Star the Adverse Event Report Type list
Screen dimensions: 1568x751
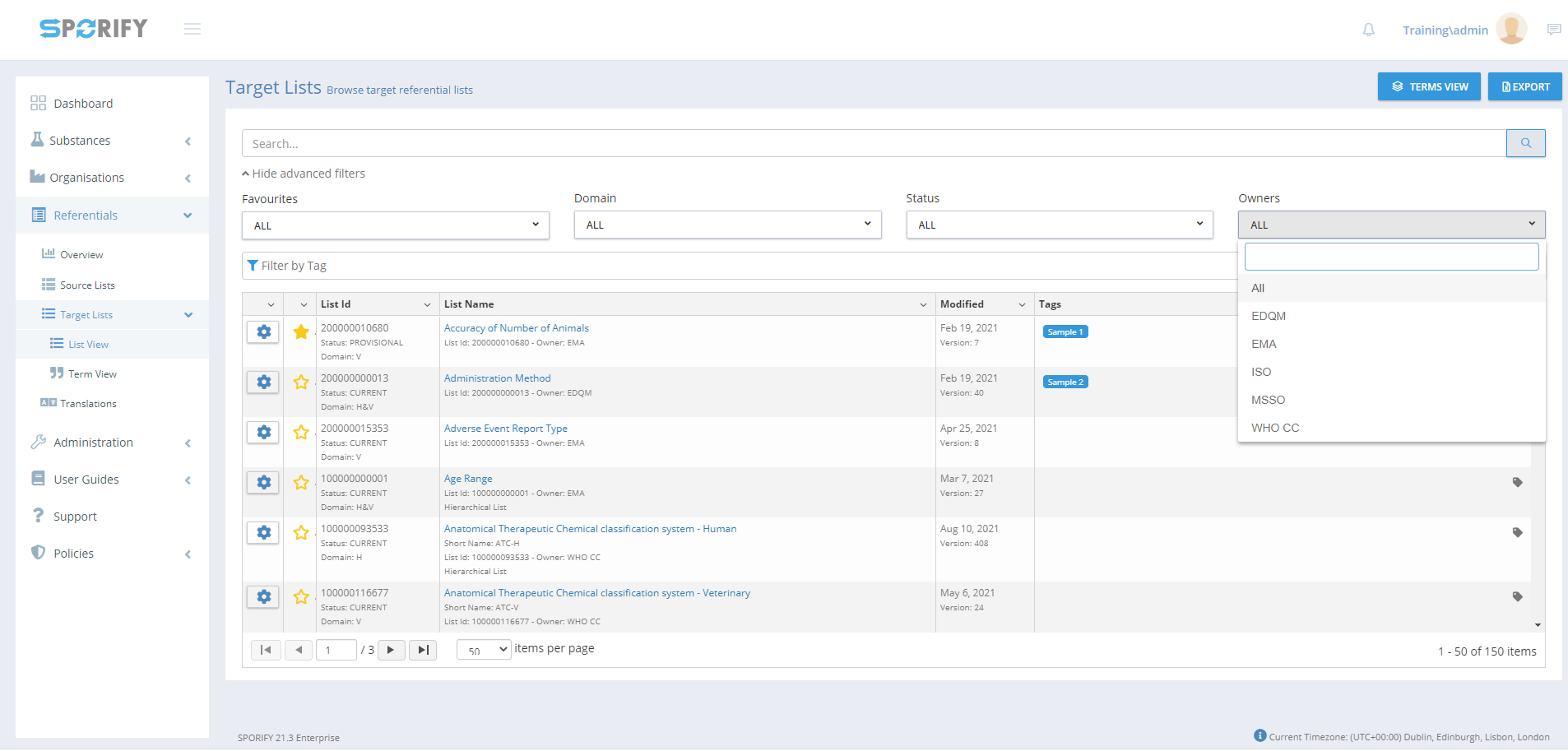coord(301,432)
